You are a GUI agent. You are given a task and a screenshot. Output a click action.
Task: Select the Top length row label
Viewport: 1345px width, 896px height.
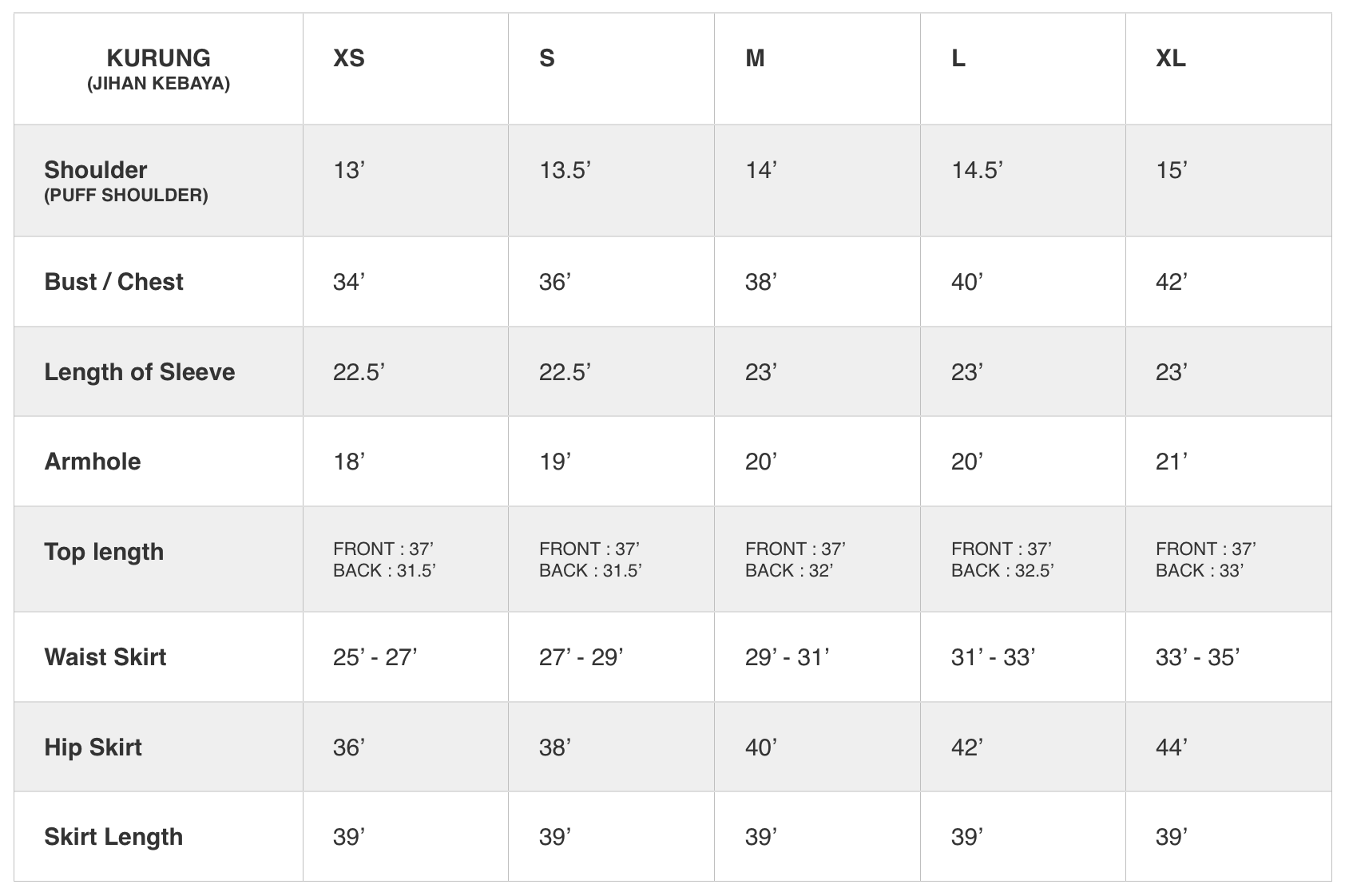[x=104, y=552]
